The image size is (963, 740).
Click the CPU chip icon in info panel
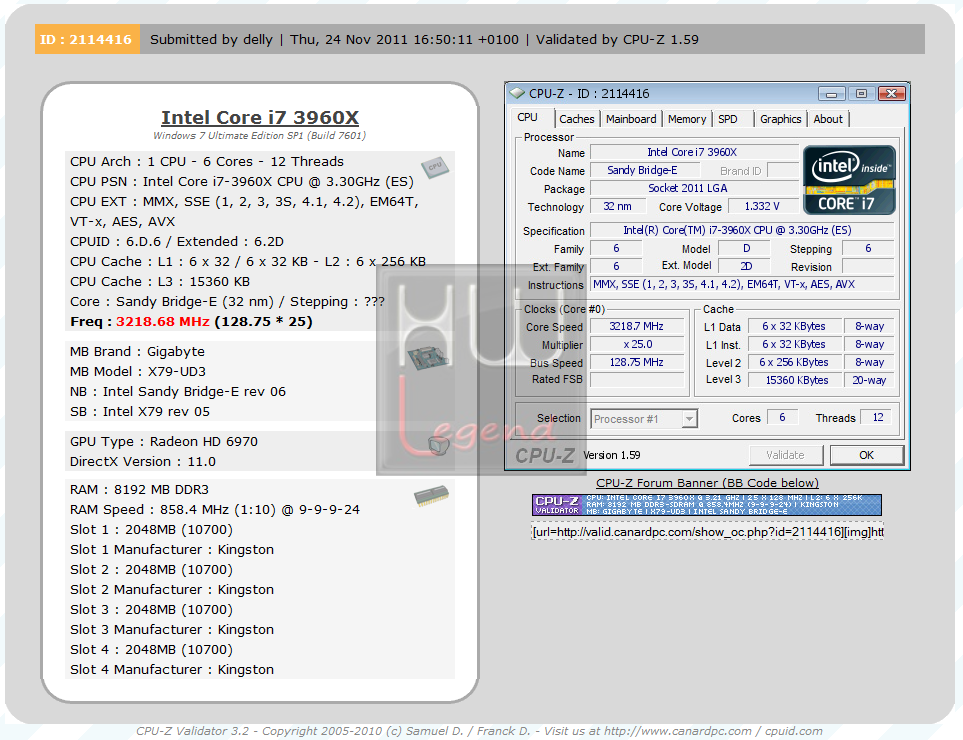(x=435, y=167)
